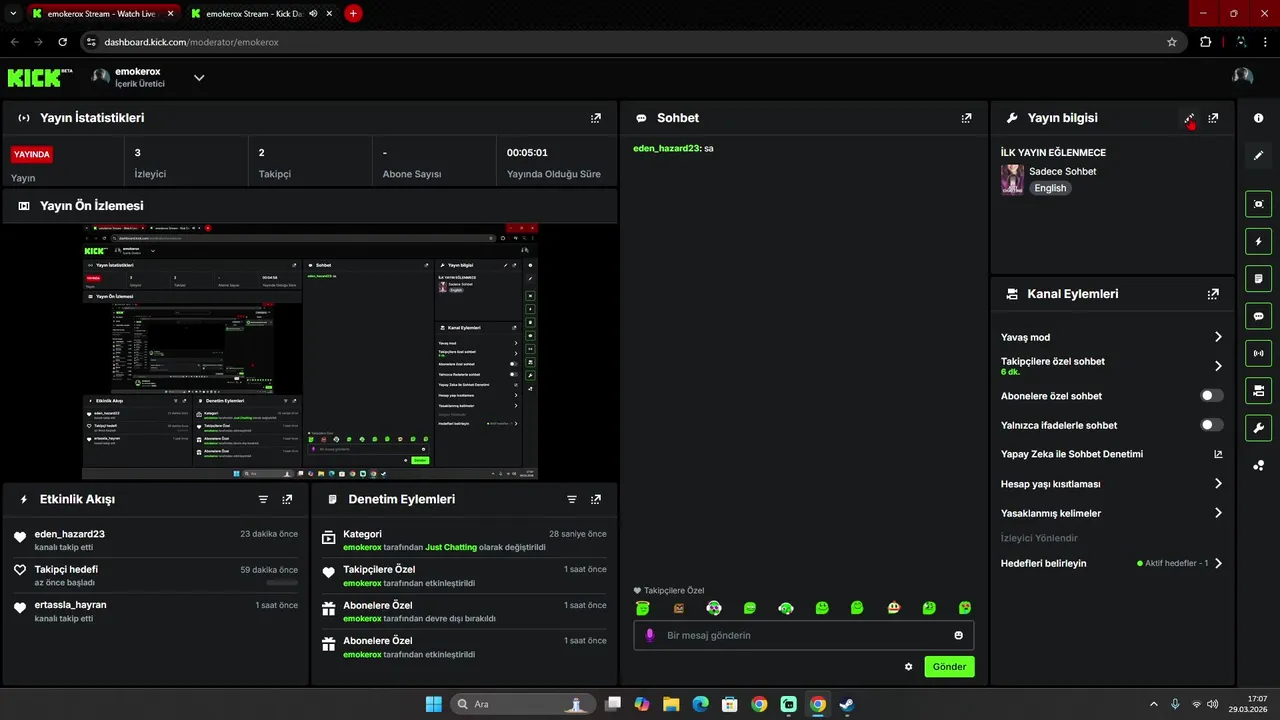Expand Yasaklanmış kelimeler settings

1218,513
